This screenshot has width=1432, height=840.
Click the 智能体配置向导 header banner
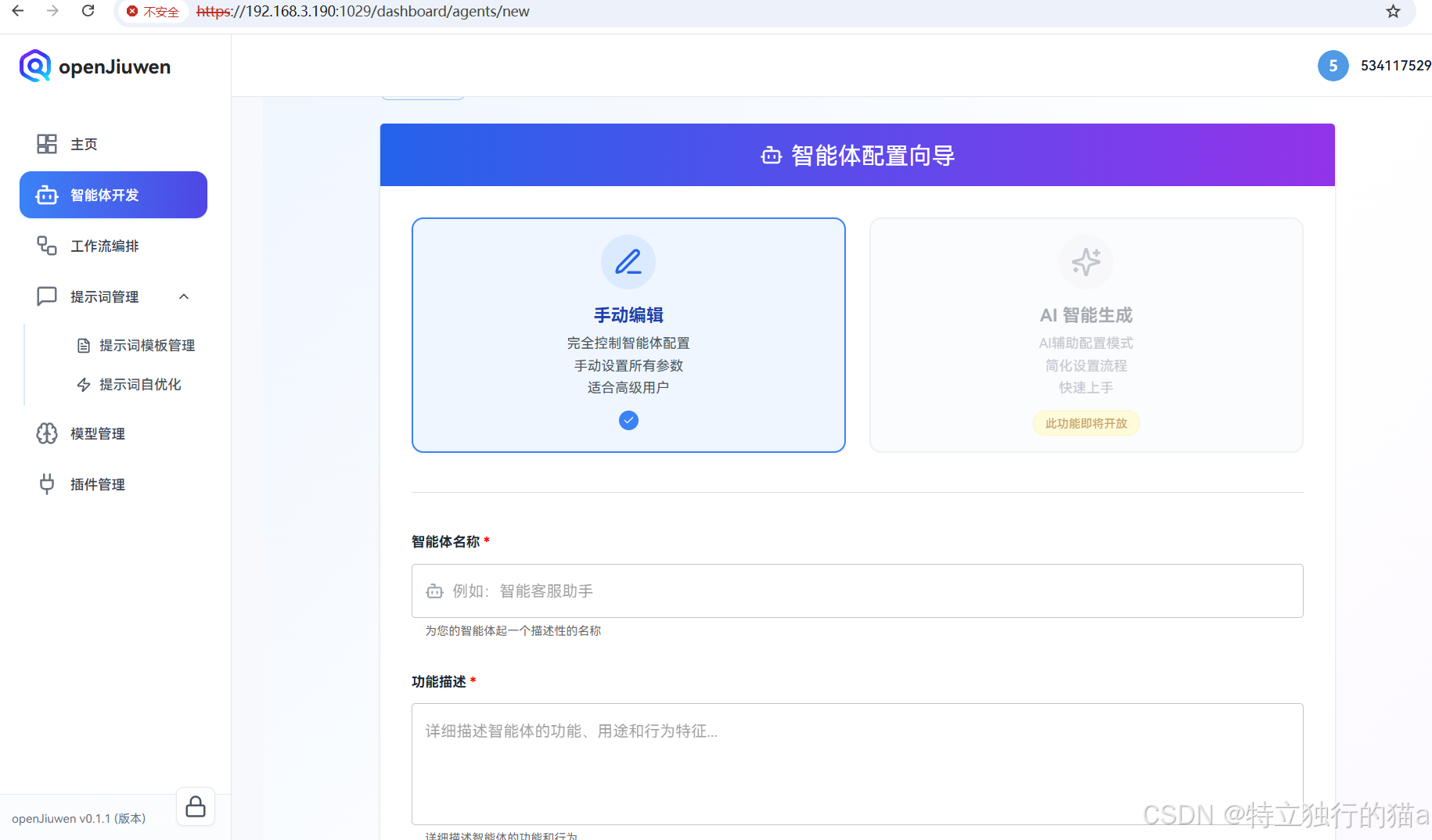[857, 155]
